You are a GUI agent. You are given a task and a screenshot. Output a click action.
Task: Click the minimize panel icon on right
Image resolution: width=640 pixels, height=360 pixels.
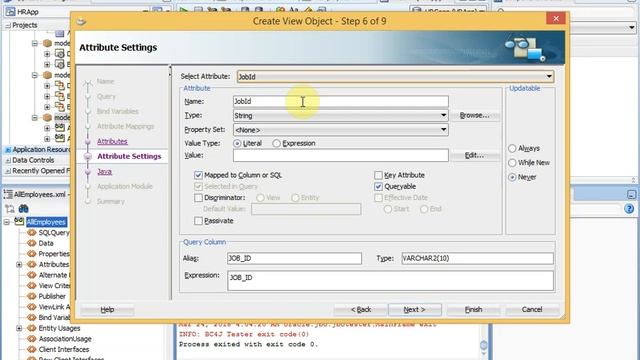click(631, 195)
